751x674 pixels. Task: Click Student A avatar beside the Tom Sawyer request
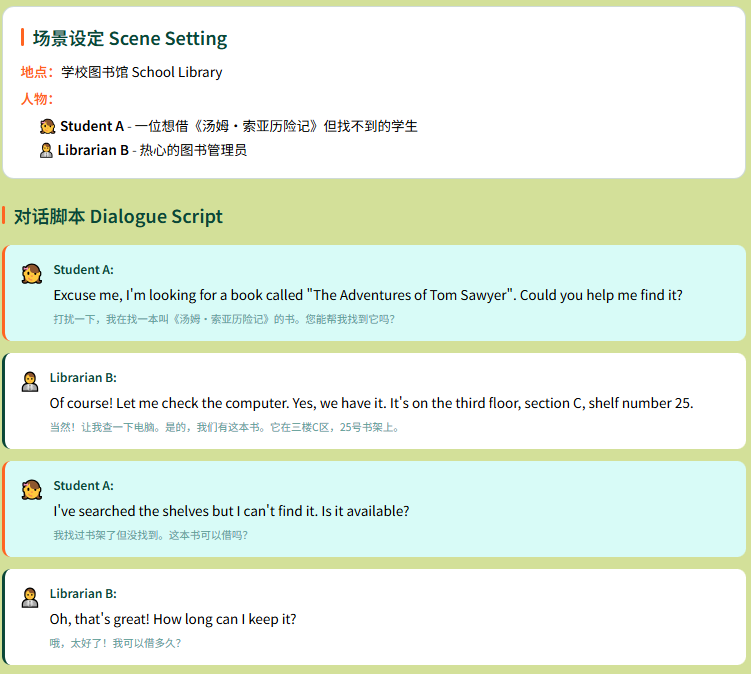(x=32, y=273)
